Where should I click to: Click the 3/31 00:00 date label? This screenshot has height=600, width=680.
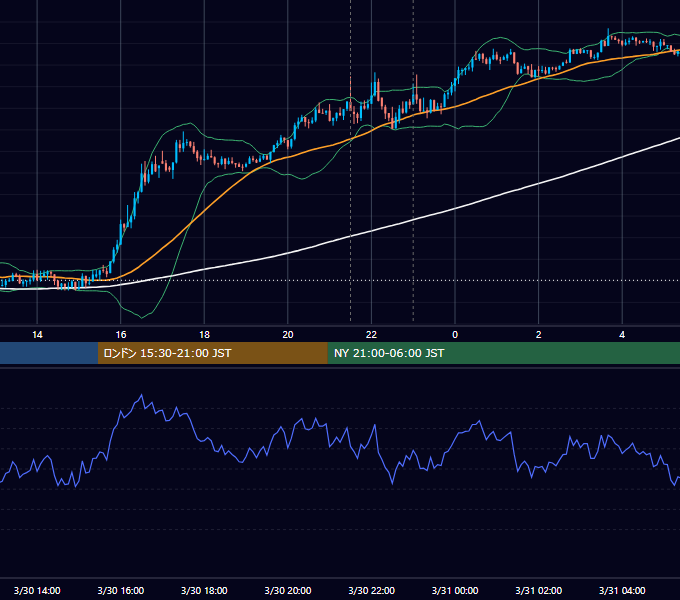point(455,590)
